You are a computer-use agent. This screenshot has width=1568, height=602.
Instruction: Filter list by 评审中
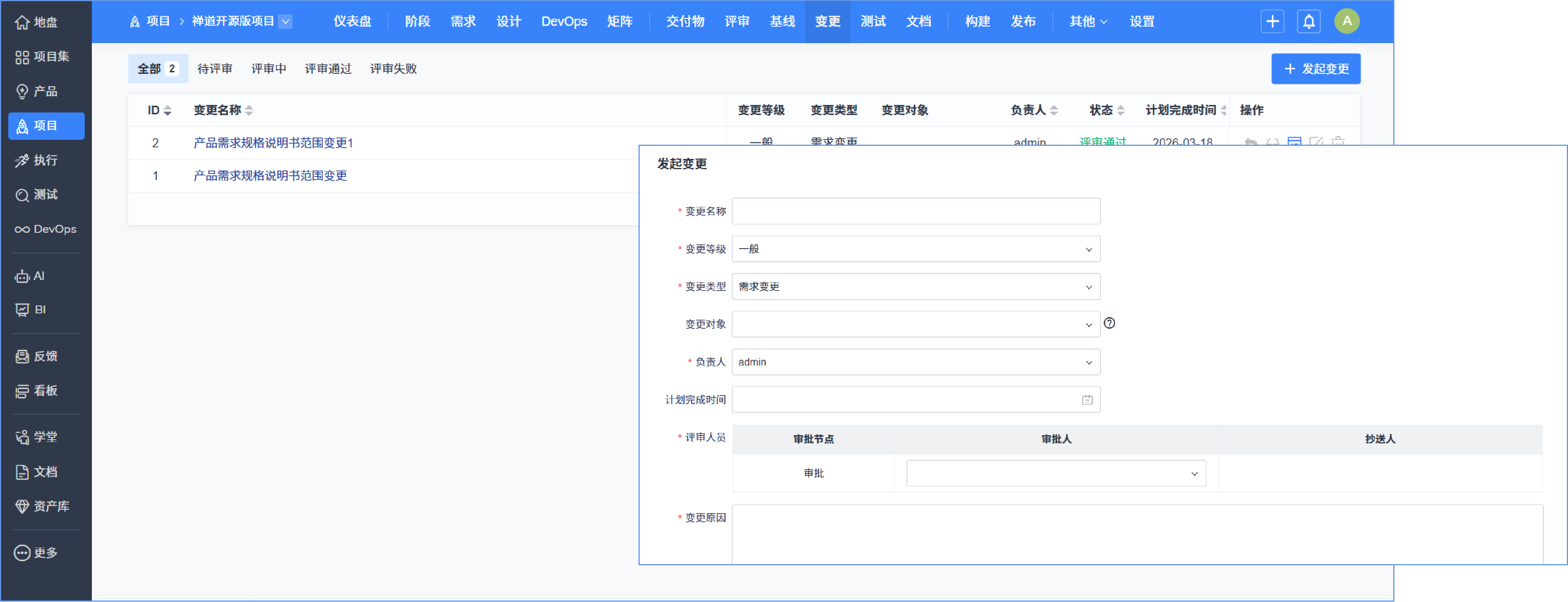[268, 69]
